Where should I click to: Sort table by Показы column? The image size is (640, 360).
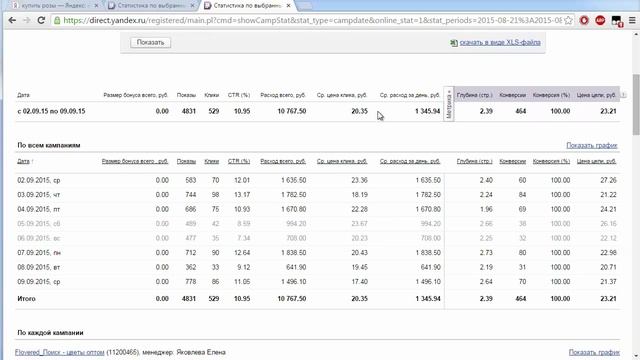[186, 161]
